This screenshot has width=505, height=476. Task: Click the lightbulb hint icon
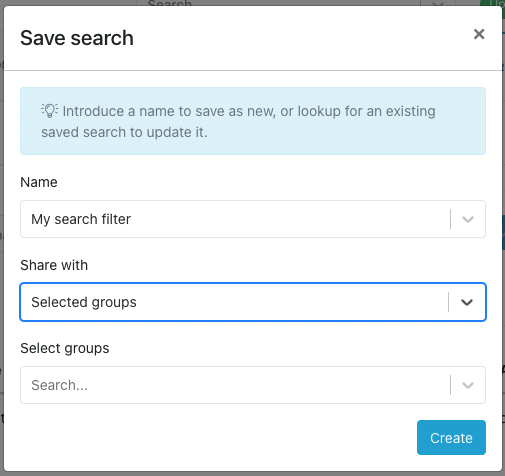50,111
